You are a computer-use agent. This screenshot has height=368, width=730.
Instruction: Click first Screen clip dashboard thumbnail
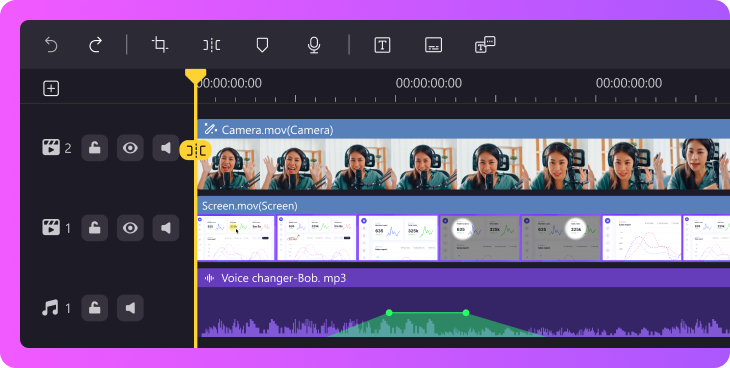click(x=236, y=238)
